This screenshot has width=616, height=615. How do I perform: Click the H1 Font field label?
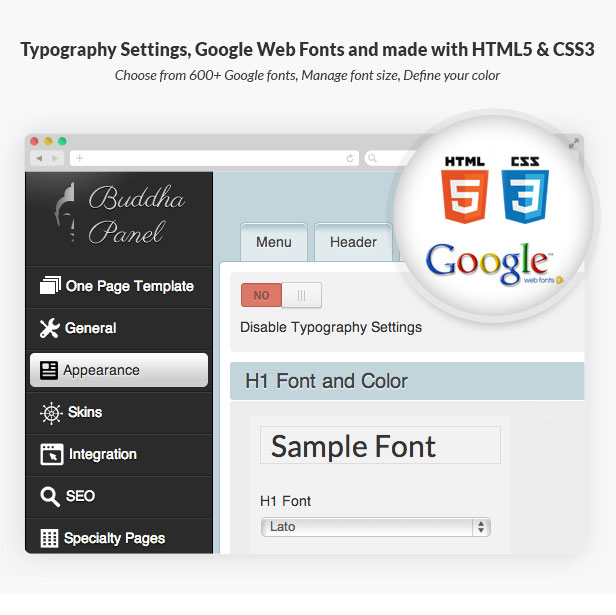pos(285,501)
